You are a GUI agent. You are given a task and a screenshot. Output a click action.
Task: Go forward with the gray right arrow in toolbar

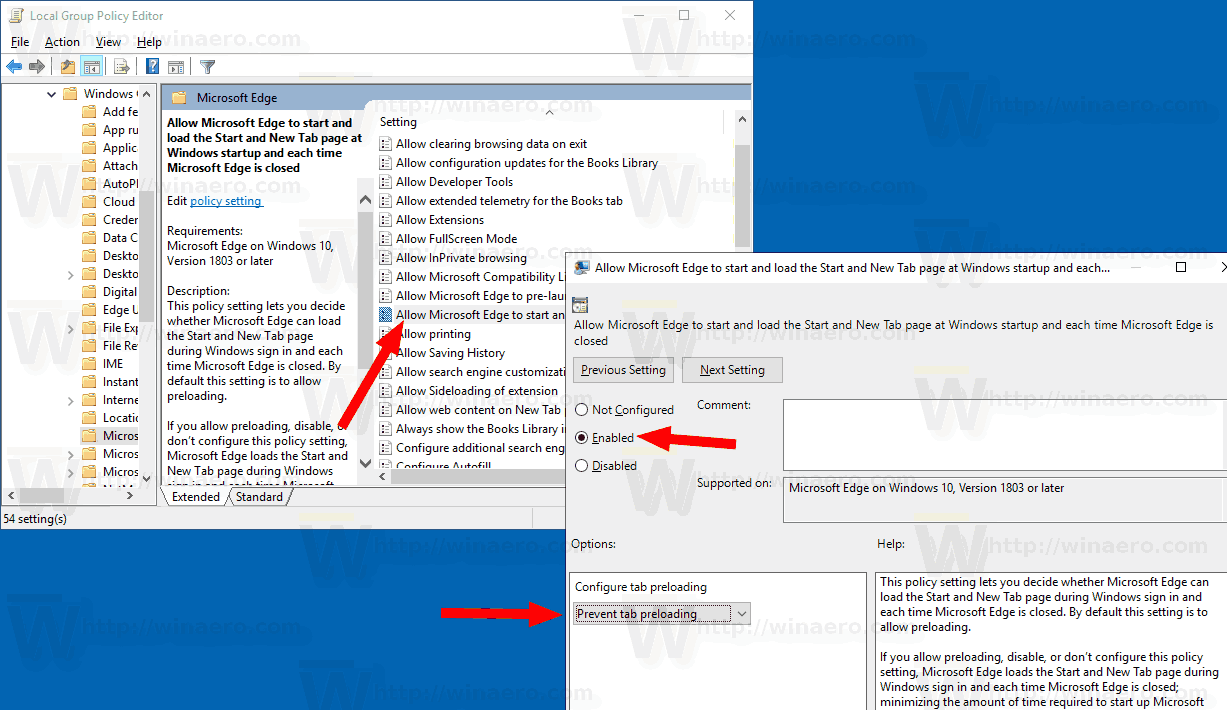click(x=37, y=67)
